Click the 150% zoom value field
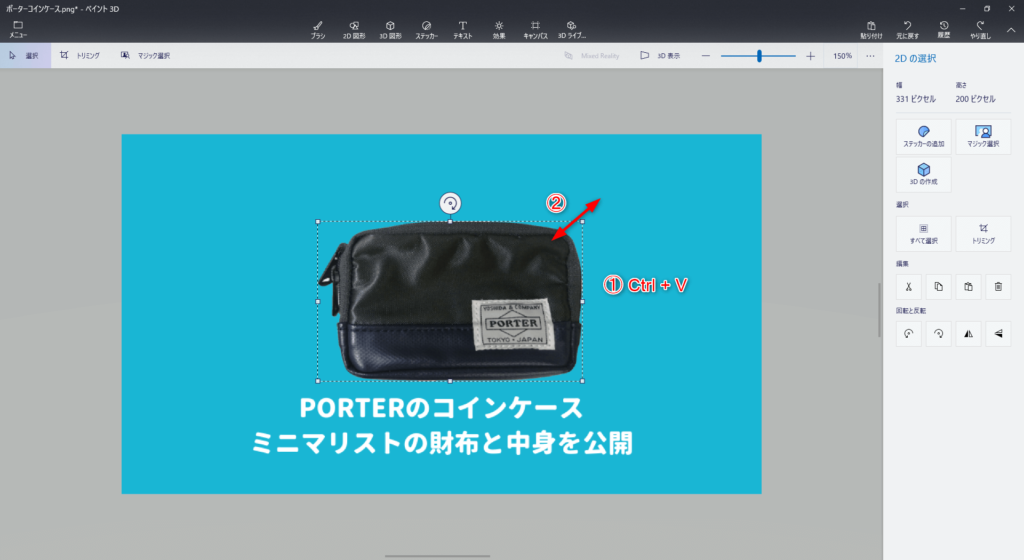This screenshot has width=1024, height=560. (x=842, y=56)
